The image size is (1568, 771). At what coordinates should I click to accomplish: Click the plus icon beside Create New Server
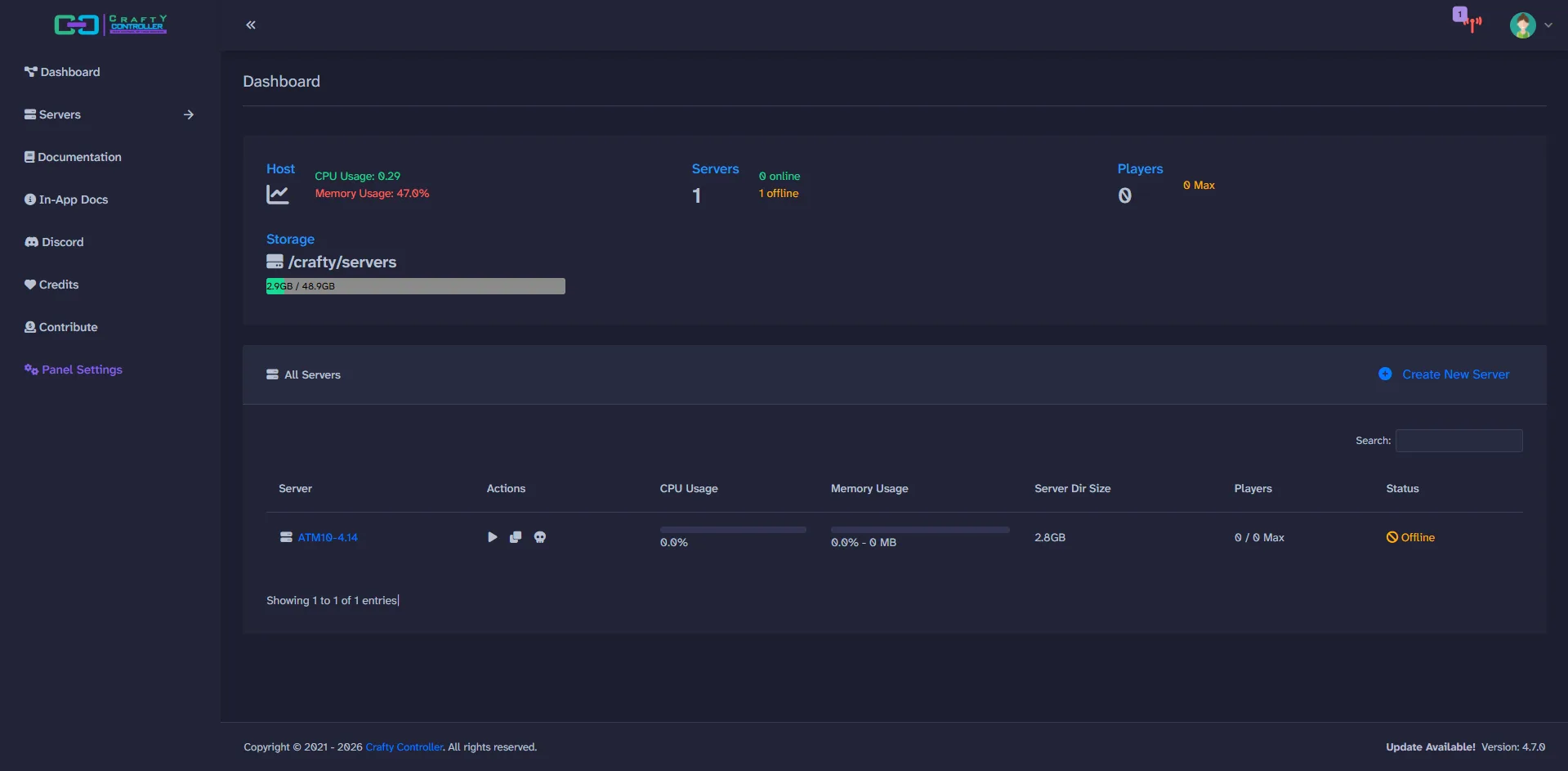(x=1385, y=374)
